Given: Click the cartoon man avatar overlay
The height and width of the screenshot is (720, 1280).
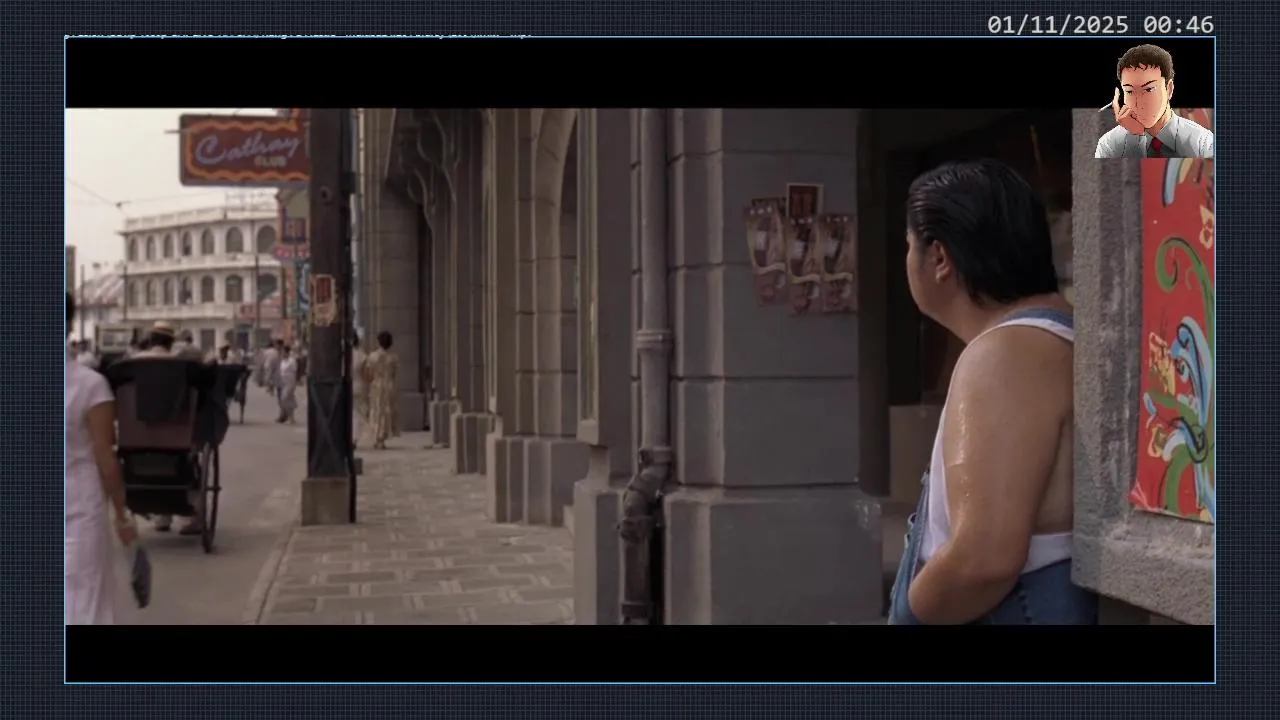Looking at the screenshot, I should 1154,100.
